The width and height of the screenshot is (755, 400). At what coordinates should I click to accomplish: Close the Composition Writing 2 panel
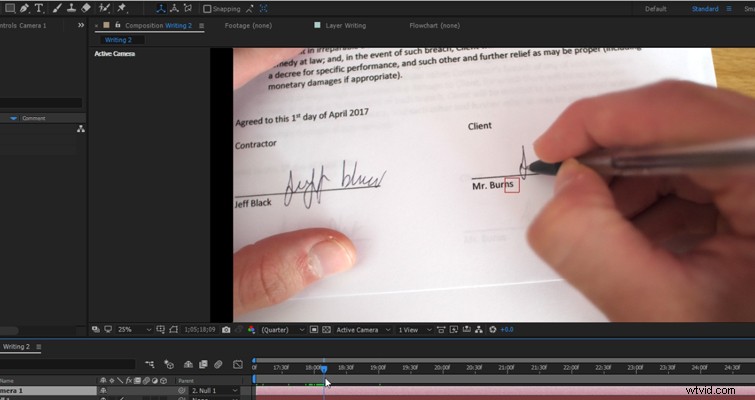click(x=96, y=26)
